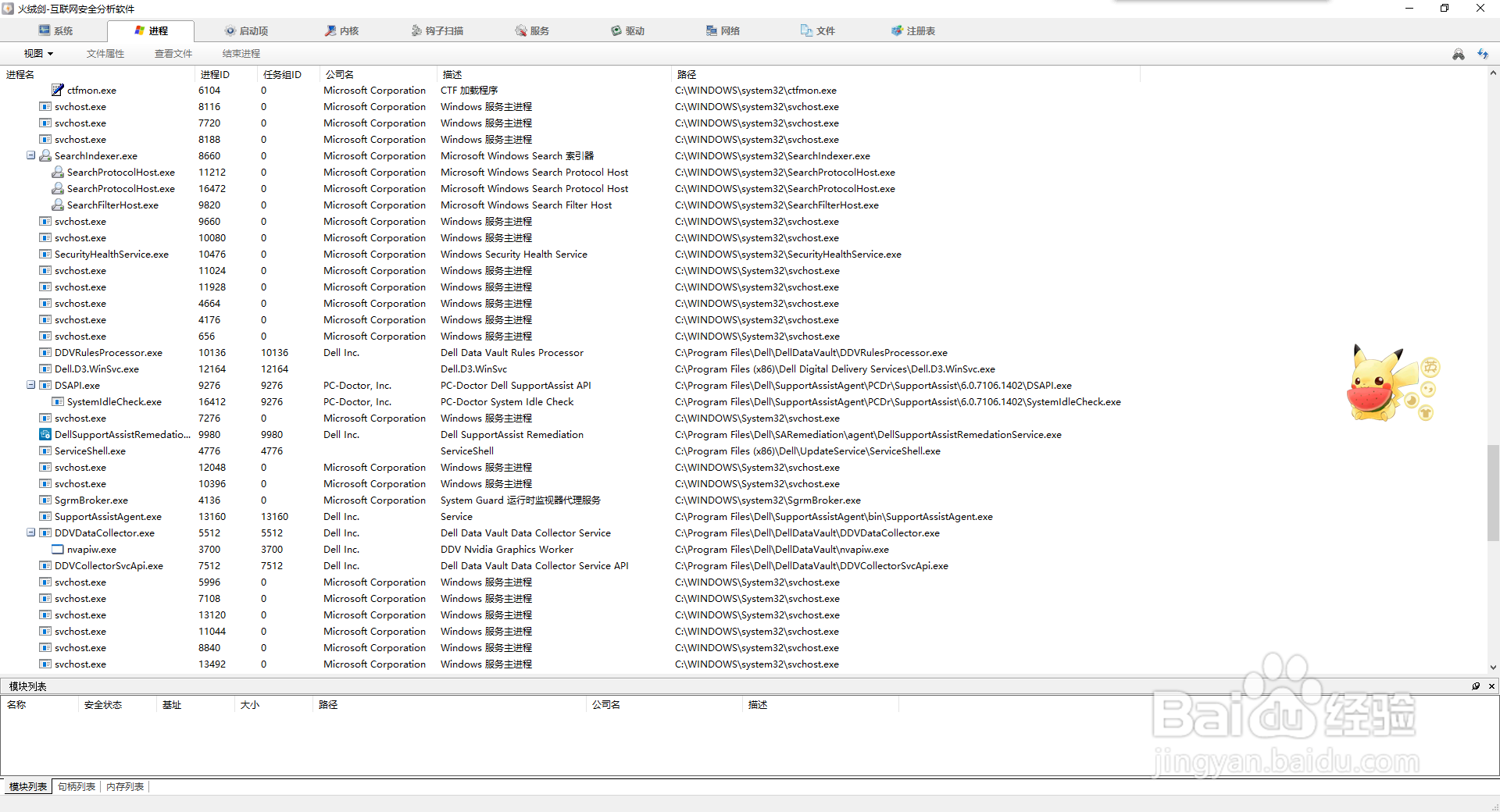Click the SupportAssistAgent.exe process icon

point(45,516)
